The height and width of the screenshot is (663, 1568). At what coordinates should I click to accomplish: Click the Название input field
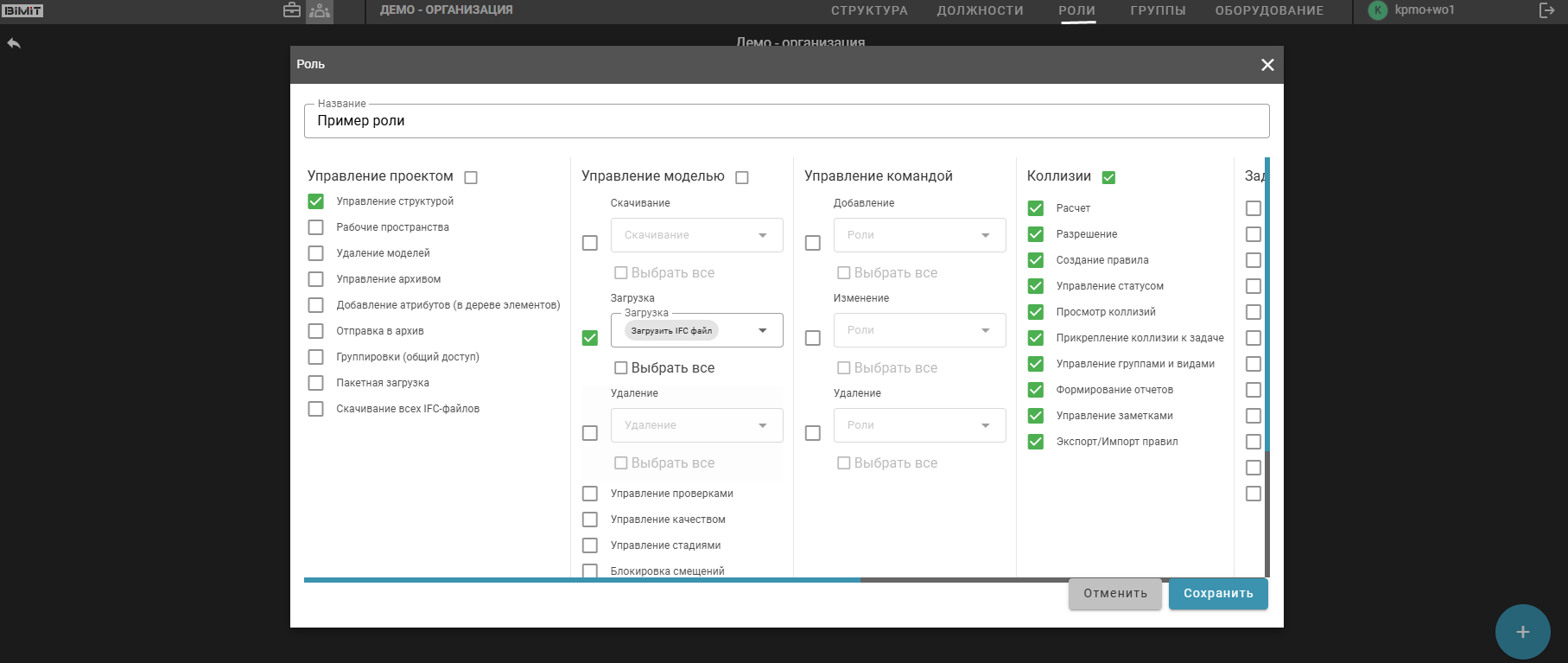click(x=786, y=121)
